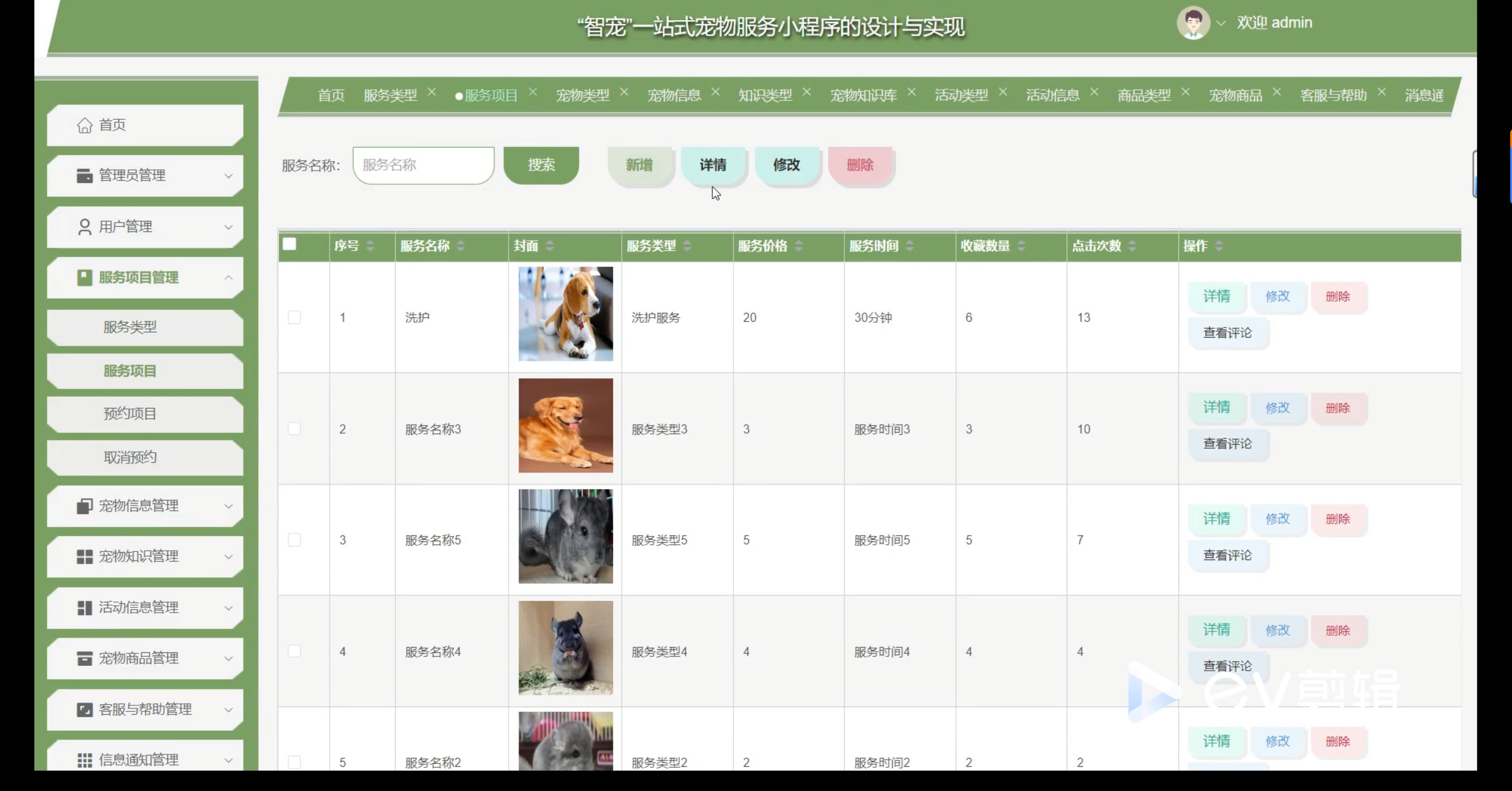
Task: Focus the 服务名称 search field
Action: pyautogui.click(x=423, y=165)
